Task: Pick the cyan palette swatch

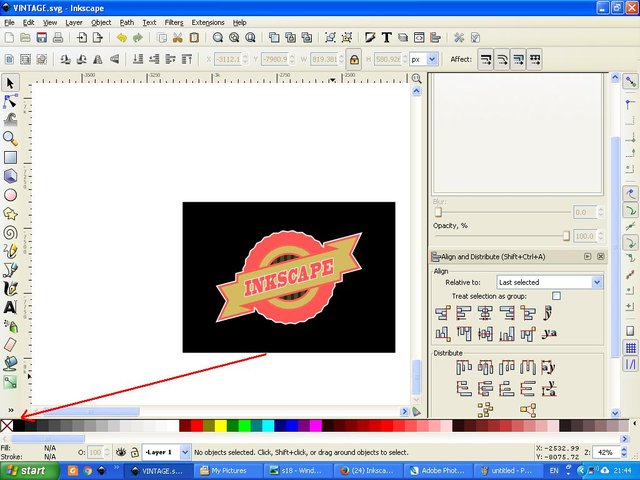Action: pos(268,426)
